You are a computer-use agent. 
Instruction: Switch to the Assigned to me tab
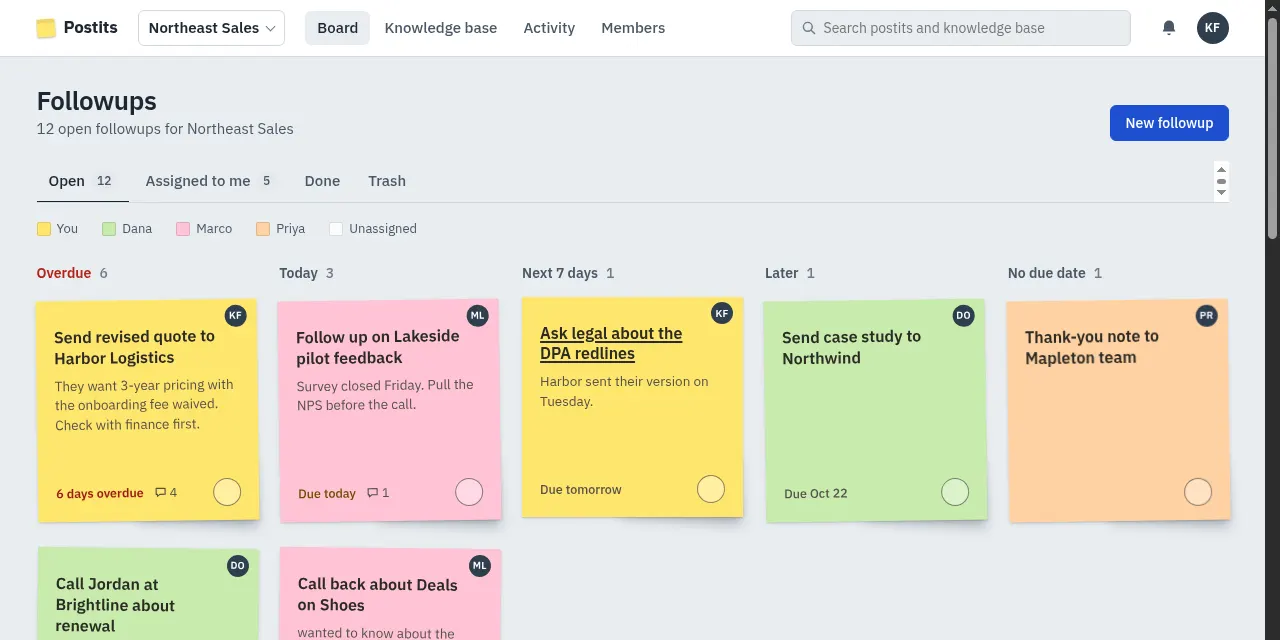point(209,181)
